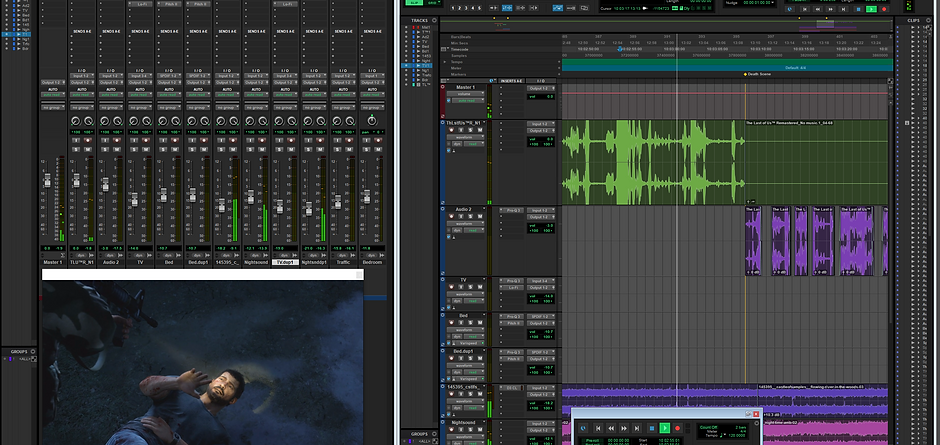Mute the Audio 2 track in edit window

(480, 216)
